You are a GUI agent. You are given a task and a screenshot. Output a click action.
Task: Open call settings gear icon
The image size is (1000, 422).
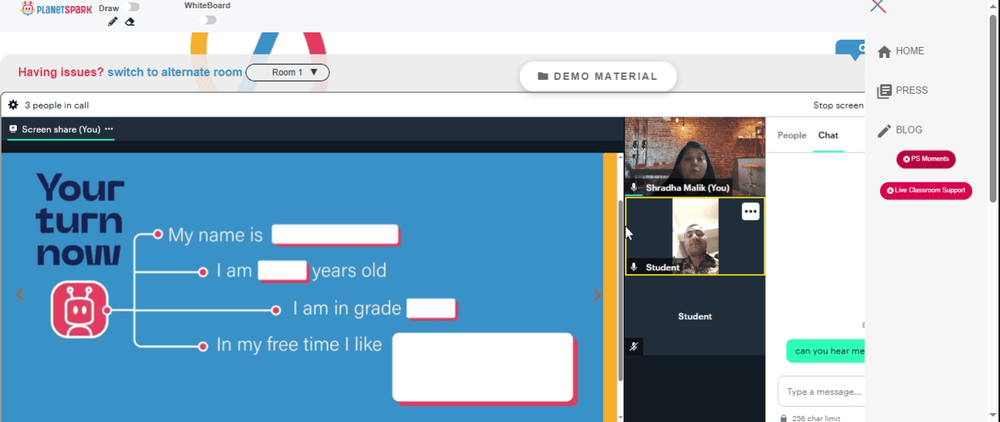(13, 105)
